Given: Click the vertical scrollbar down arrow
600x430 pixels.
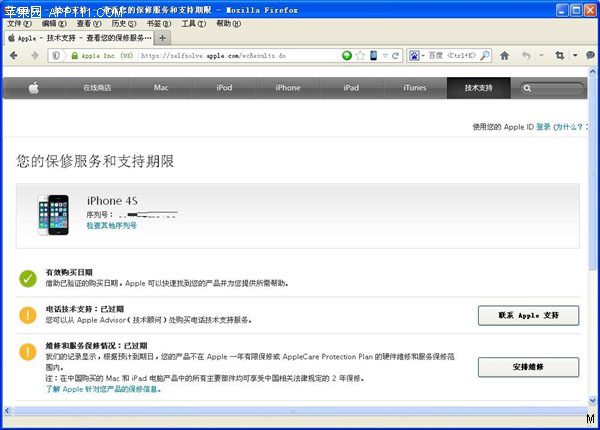Looking at the screenshot, I should 593,401.
